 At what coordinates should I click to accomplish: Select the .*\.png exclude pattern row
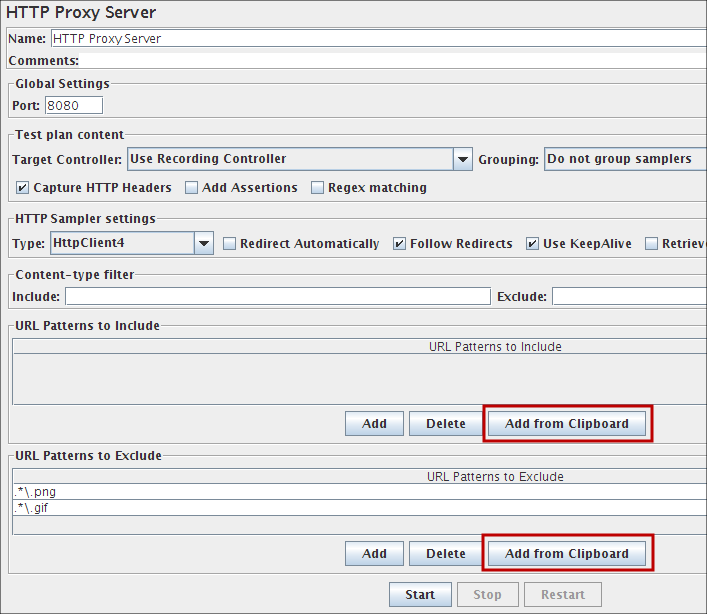[360, 492]
